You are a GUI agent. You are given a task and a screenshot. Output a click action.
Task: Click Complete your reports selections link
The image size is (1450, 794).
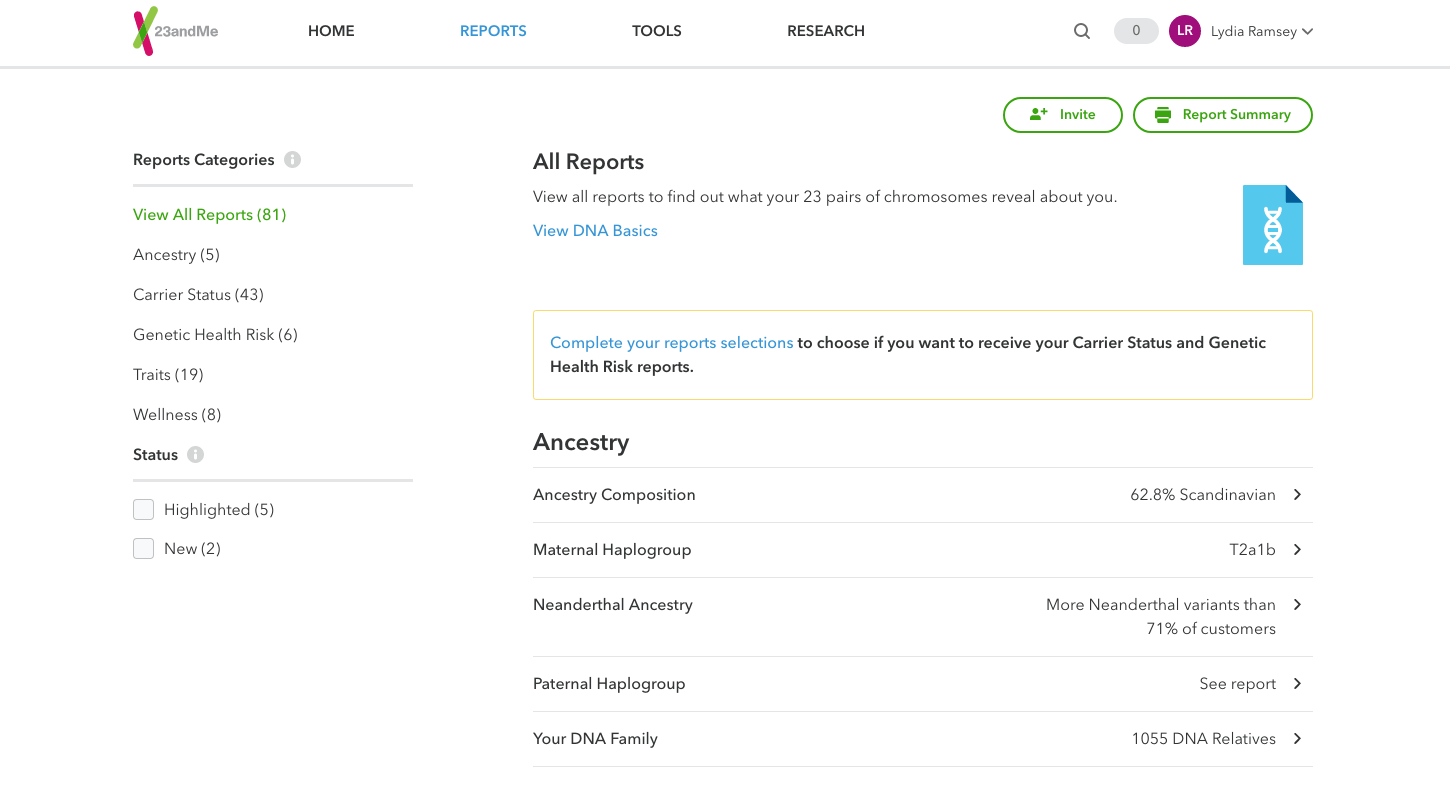tap(672, 343)
